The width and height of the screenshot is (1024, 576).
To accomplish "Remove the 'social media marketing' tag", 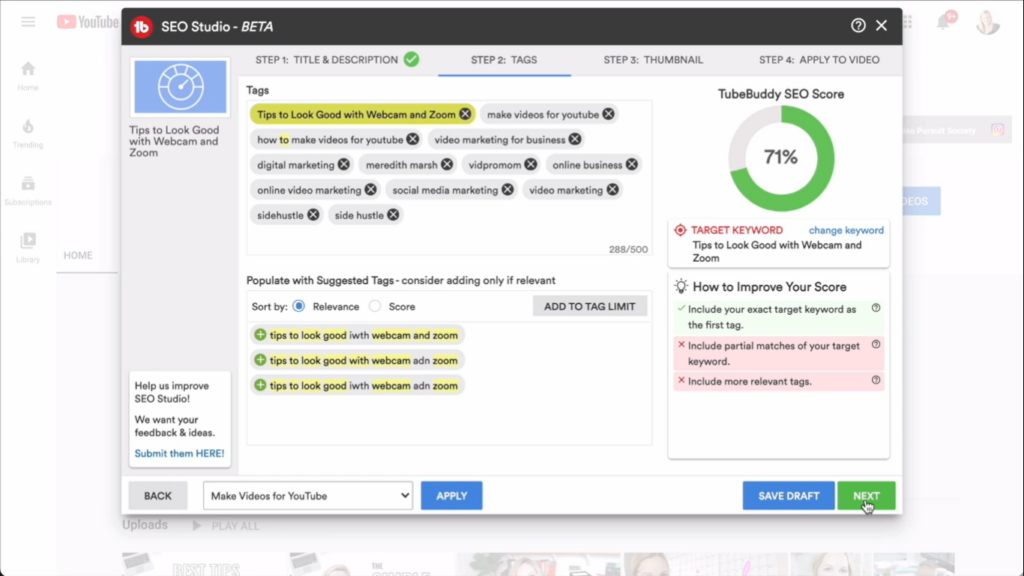I will pos(507,189).
